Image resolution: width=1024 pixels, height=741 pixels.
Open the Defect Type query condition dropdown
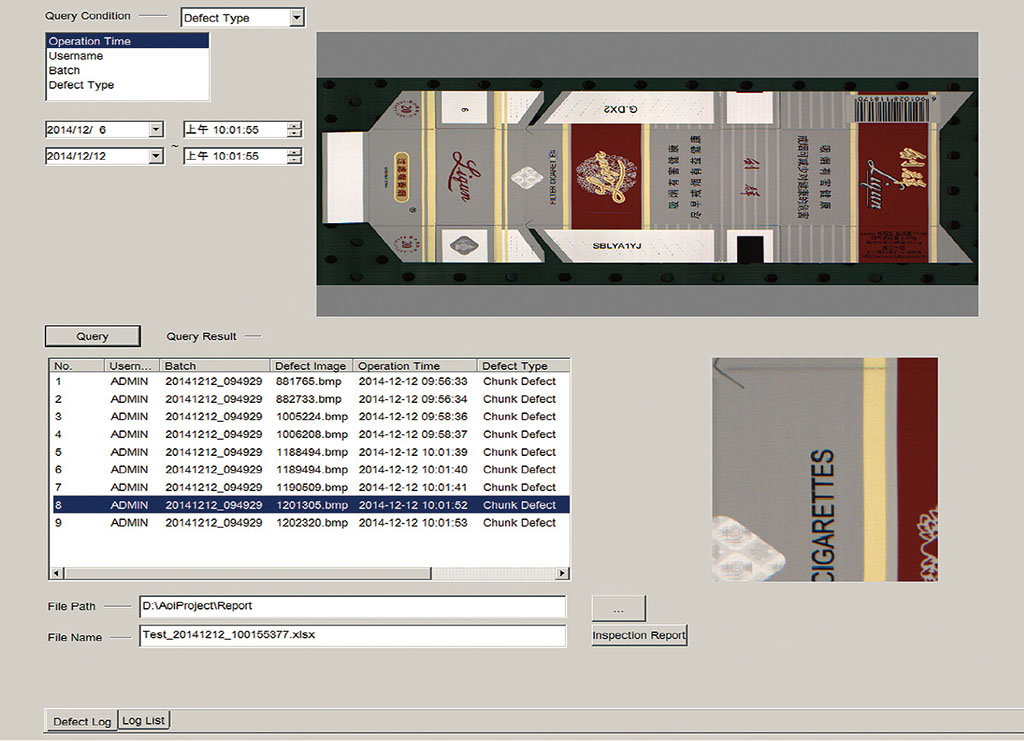click(296, 18)
